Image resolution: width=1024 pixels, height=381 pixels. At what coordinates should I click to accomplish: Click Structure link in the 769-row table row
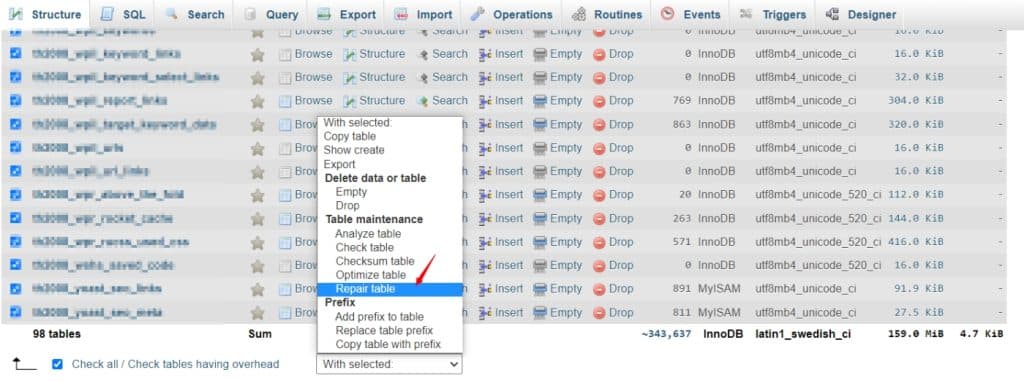pos(382,101)
